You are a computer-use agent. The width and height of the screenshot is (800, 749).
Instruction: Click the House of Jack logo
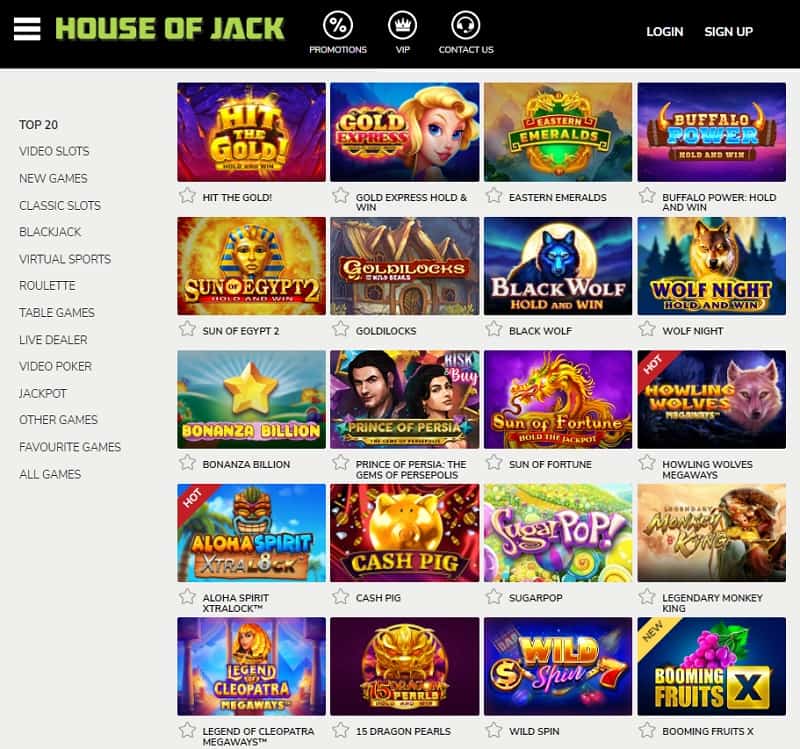point(170,29)
